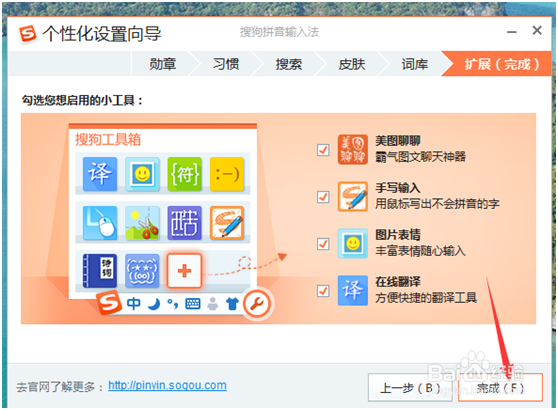Click the translate icon in Sogou toolbox
The image size is (558, 410).
(100, 174)
